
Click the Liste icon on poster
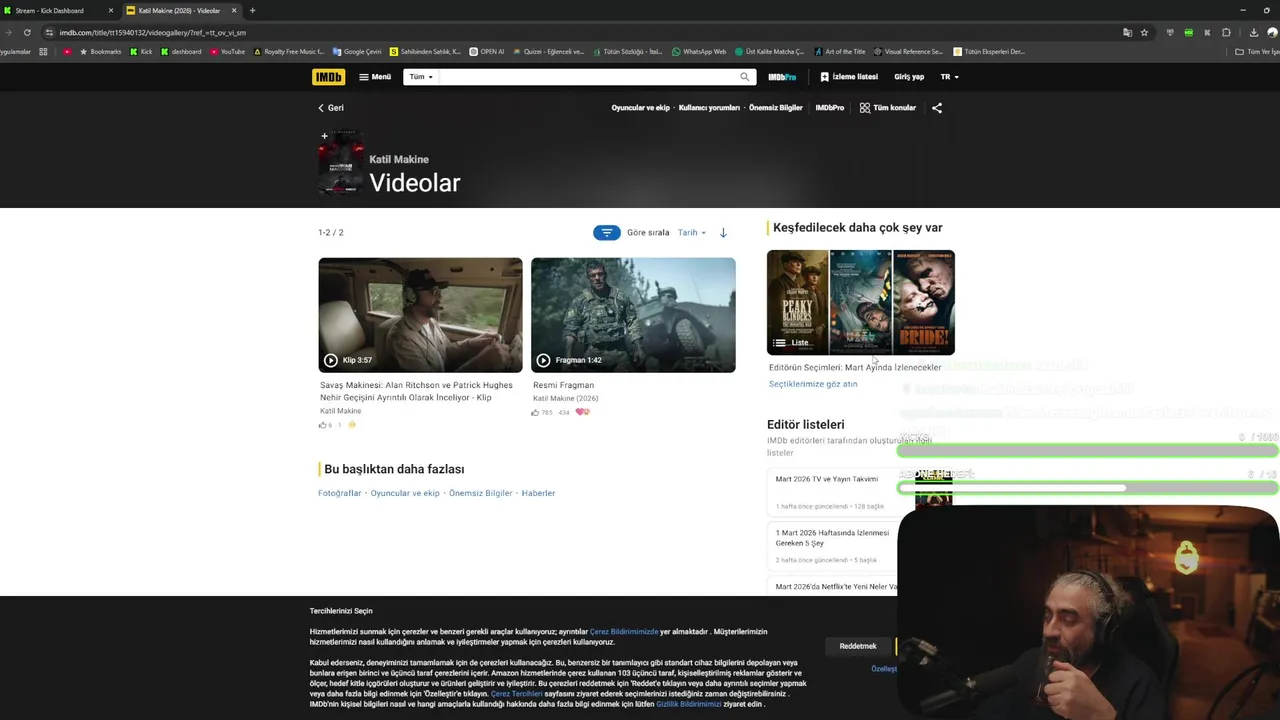779,343
